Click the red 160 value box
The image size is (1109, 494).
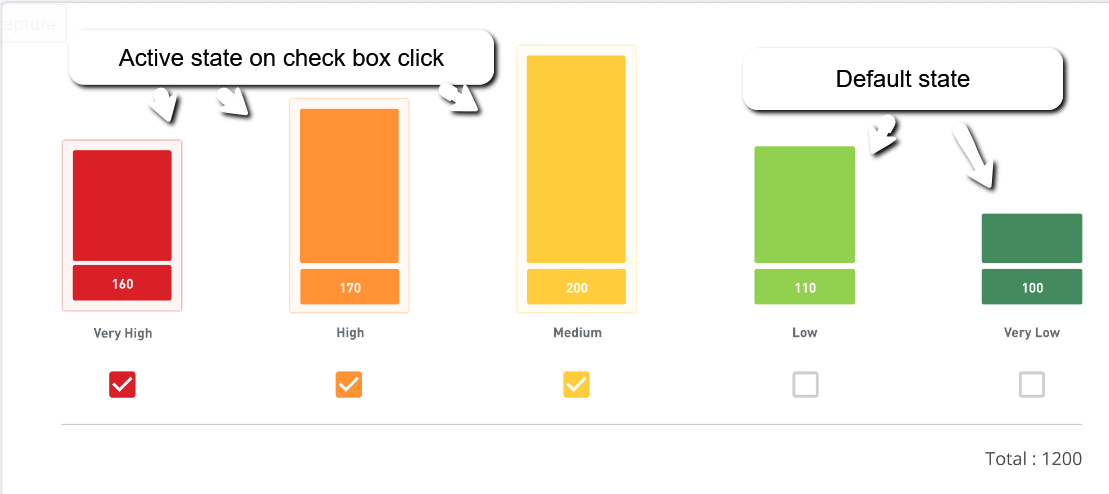click(x=122, y=283)
